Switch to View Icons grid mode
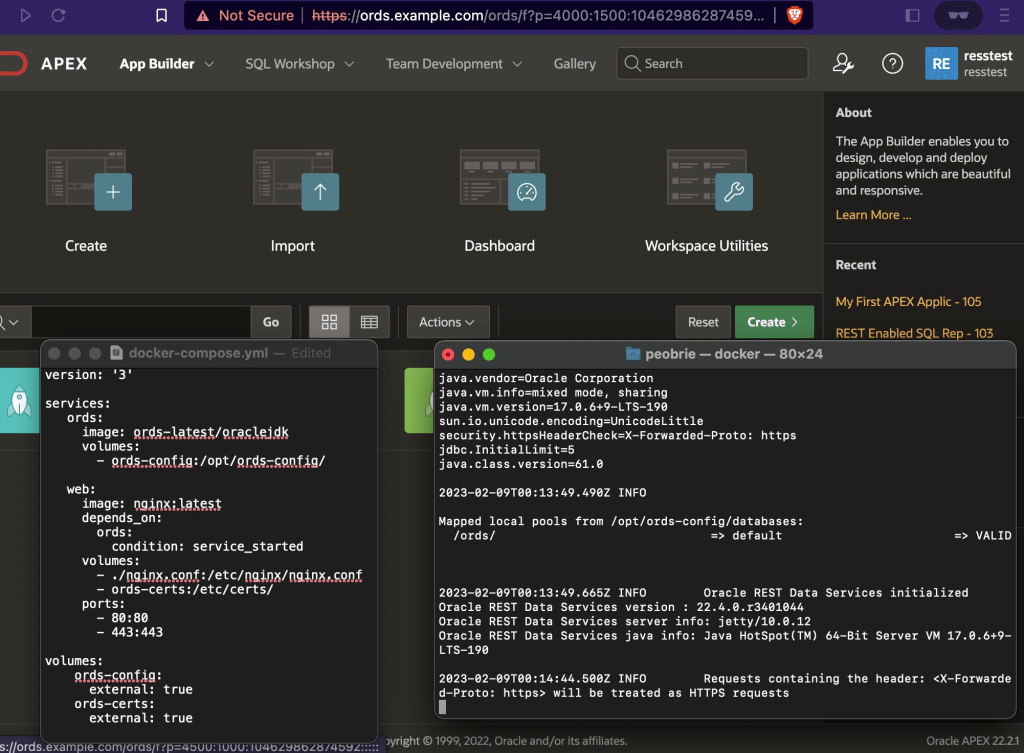The width and height of the screenshot is (1024, 753). (x=329, y=322)
